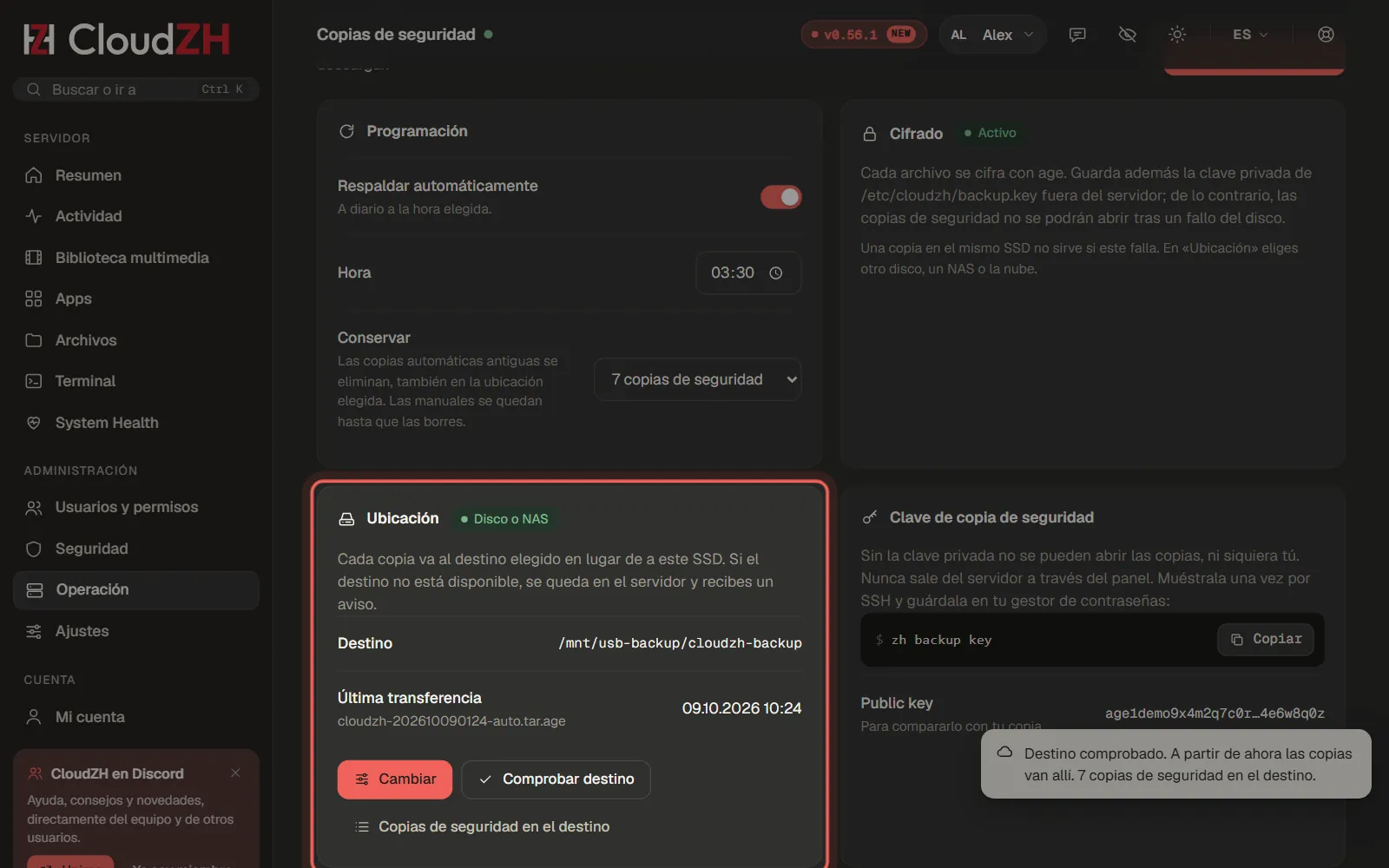Image resolution: width=1389 pixels, height=868 pixels.
Task: Open the help lifebuoy icon
Action: point(1326,35)
